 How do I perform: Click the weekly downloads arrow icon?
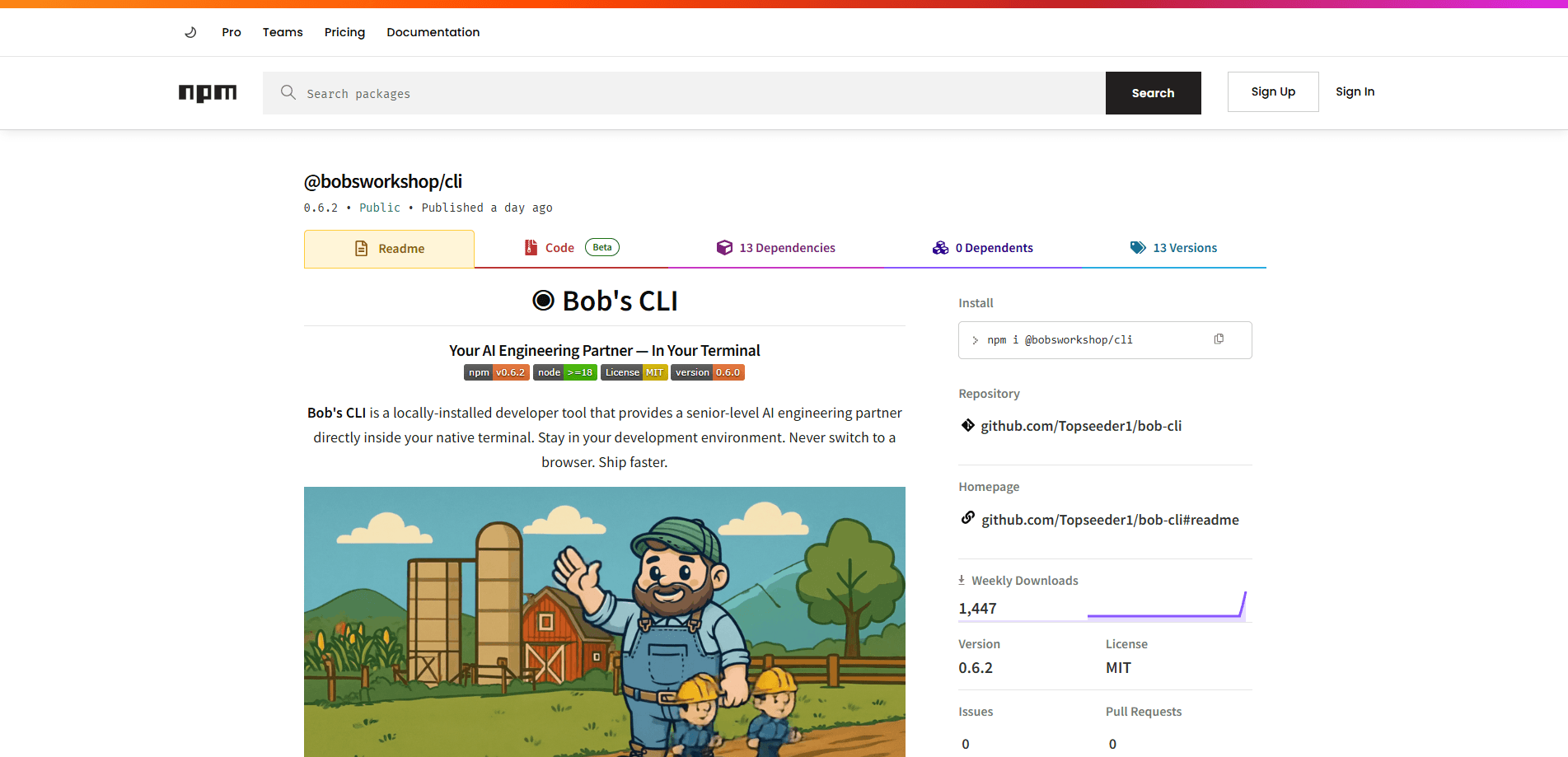tap(962, 580)
